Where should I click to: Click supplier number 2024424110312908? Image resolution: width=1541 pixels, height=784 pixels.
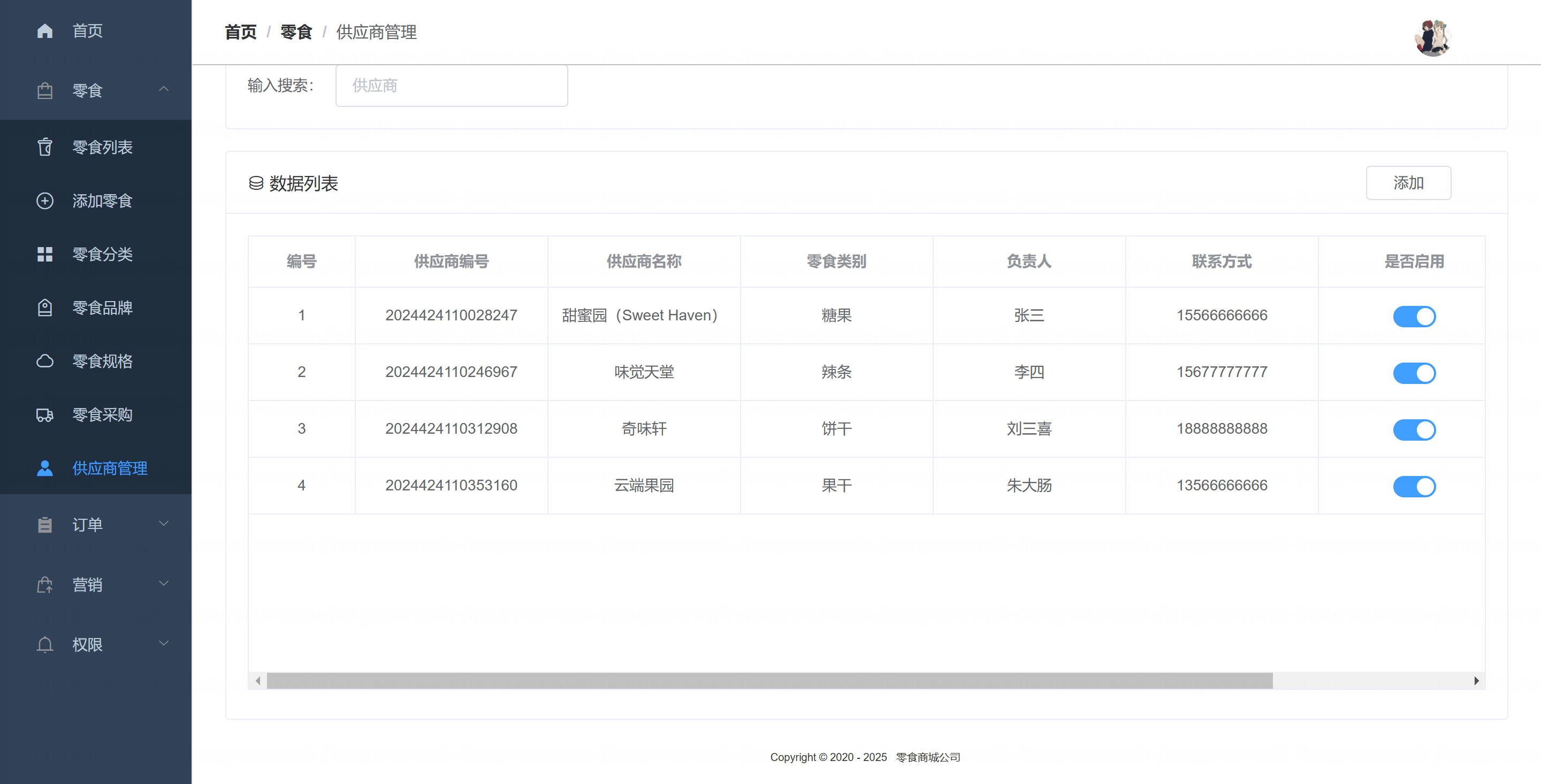coord(451,429)
